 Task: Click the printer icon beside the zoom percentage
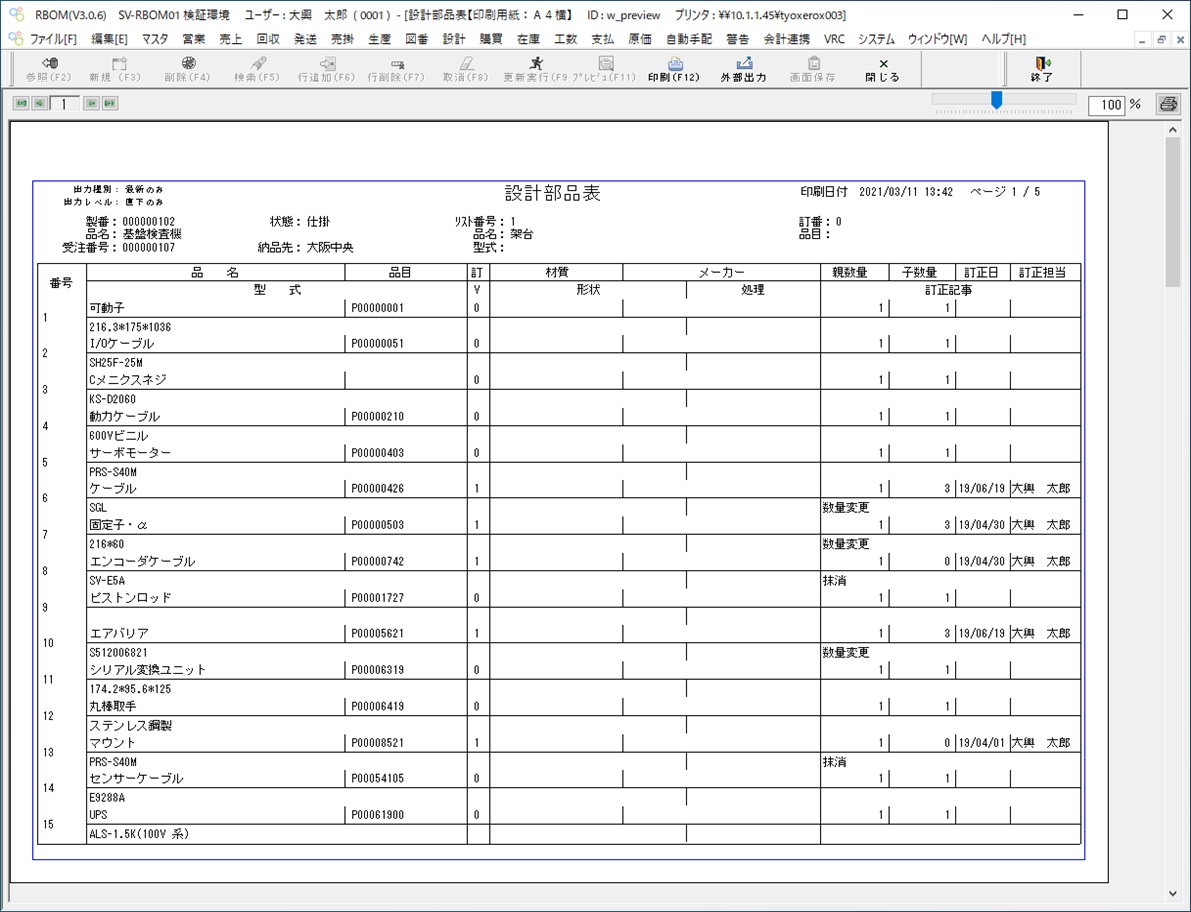pyautogui.click(x=1168, y=103)
